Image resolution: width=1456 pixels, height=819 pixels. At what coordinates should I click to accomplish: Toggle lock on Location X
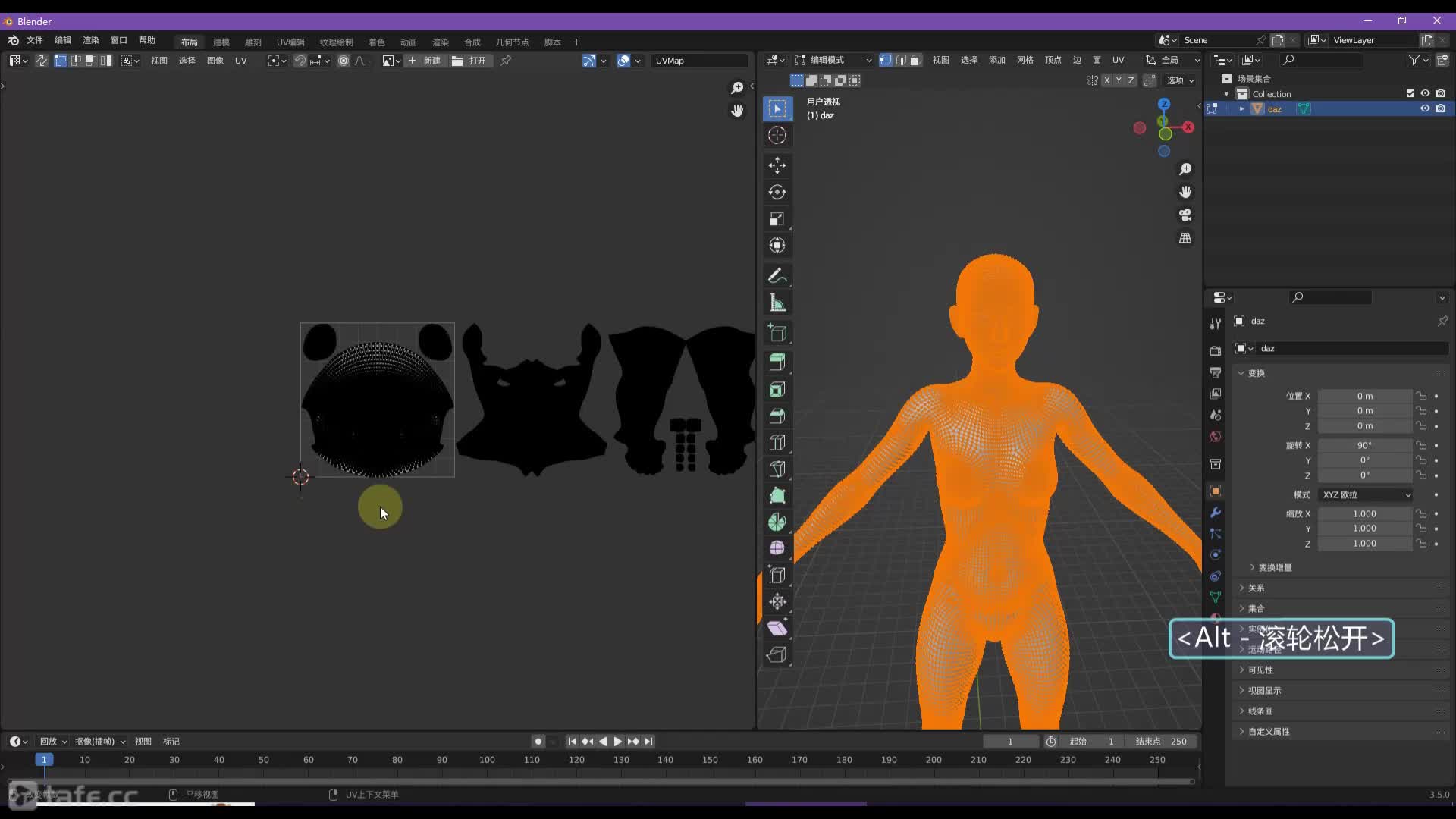(1422, 397)
